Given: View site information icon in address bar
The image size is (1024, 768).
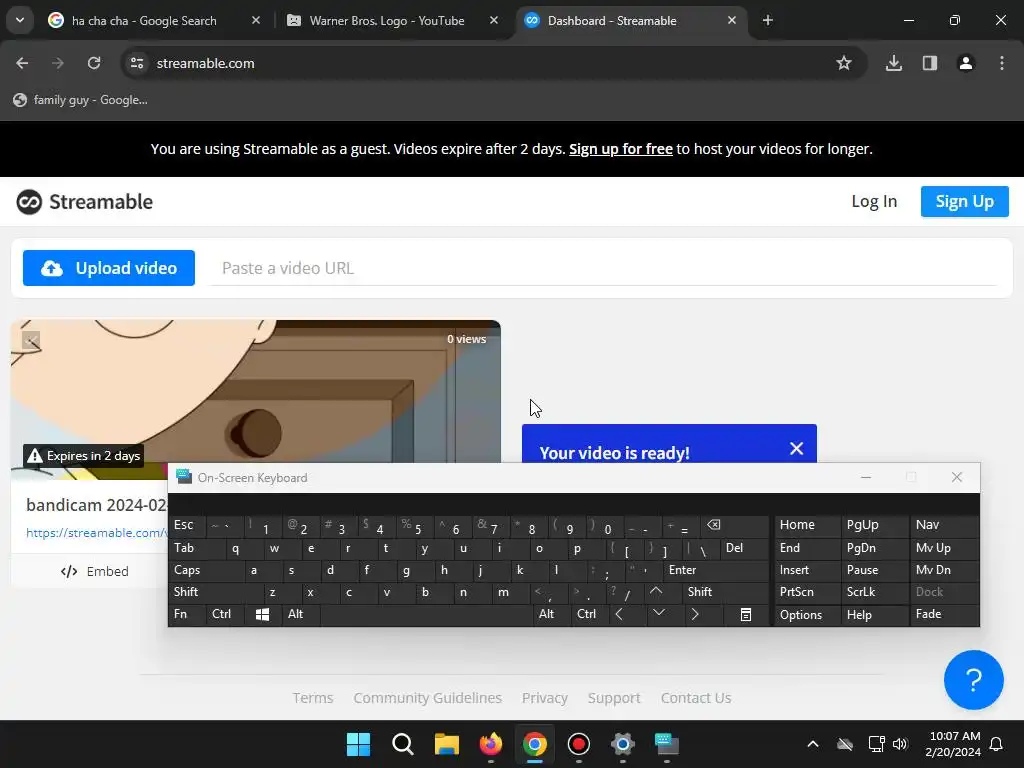Looking at the screenshot, I should (x=136, y=63).
